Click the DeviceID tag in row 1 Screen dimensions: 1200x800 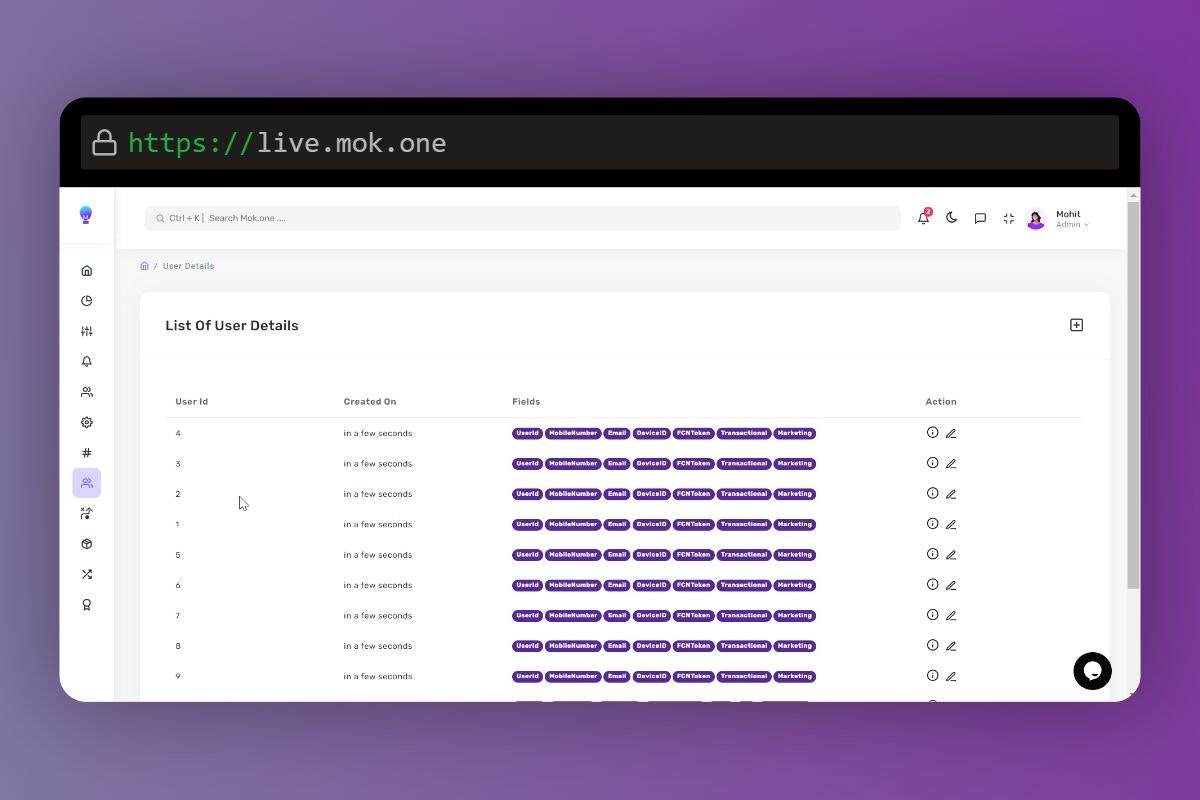[x=651, y=524]
